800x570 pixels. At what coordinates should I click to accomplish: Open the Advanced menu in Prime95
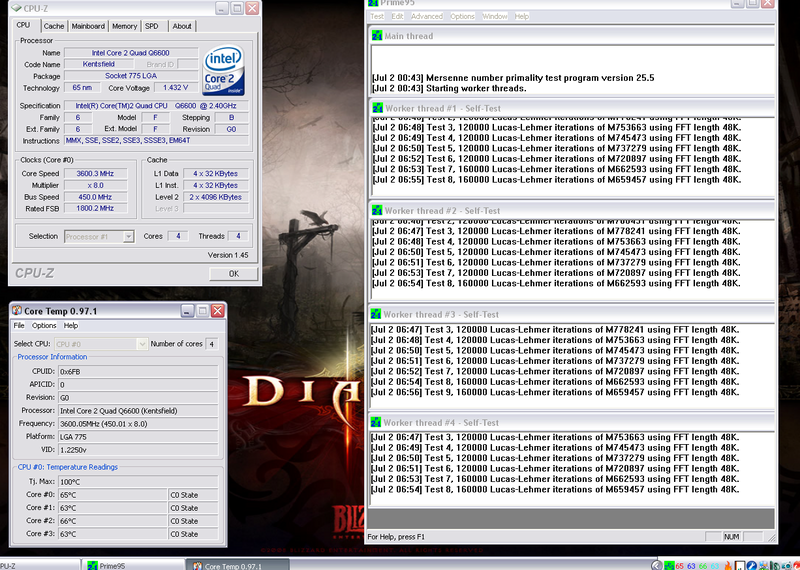pos(427,16)
